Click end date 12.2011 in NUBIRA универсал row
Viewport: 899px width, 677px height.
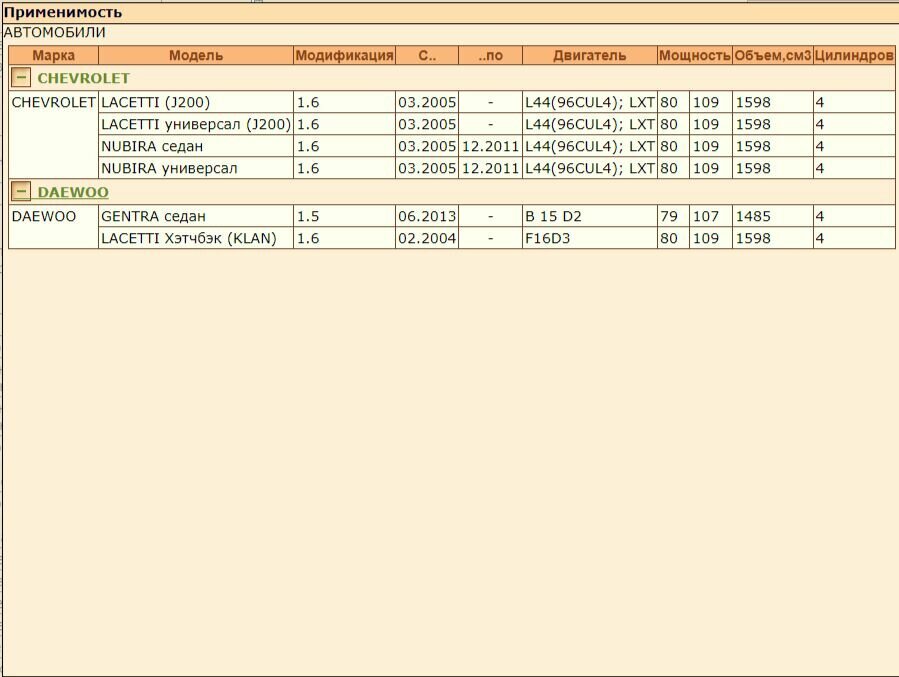click(490, 168)
